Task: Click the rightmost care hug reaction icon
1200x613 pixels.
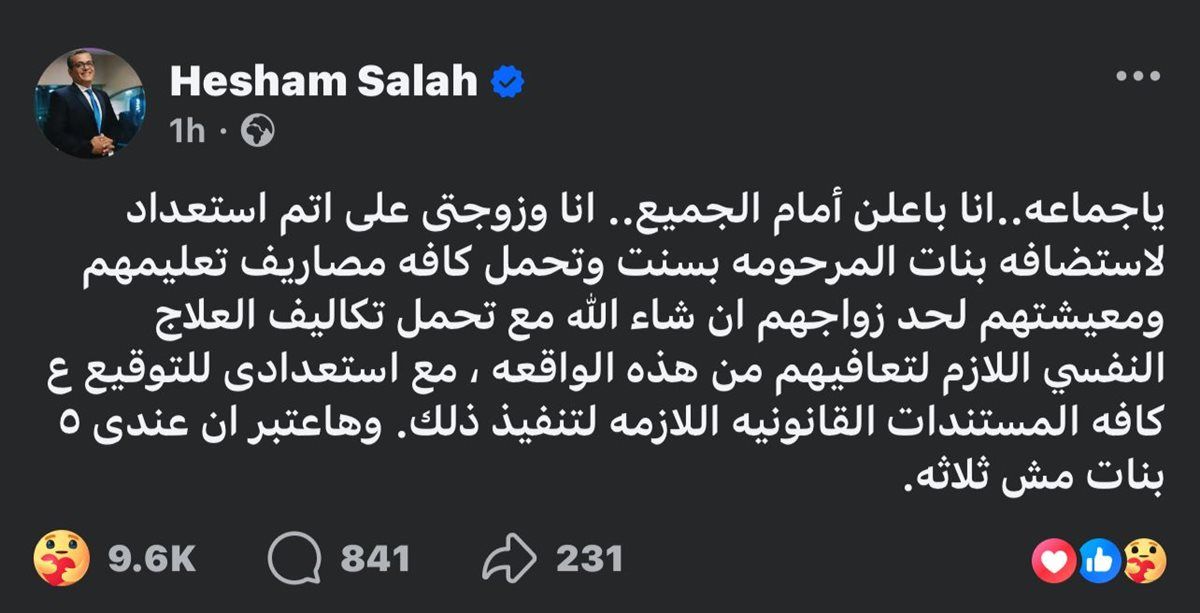Action: tap(1140, 559)
